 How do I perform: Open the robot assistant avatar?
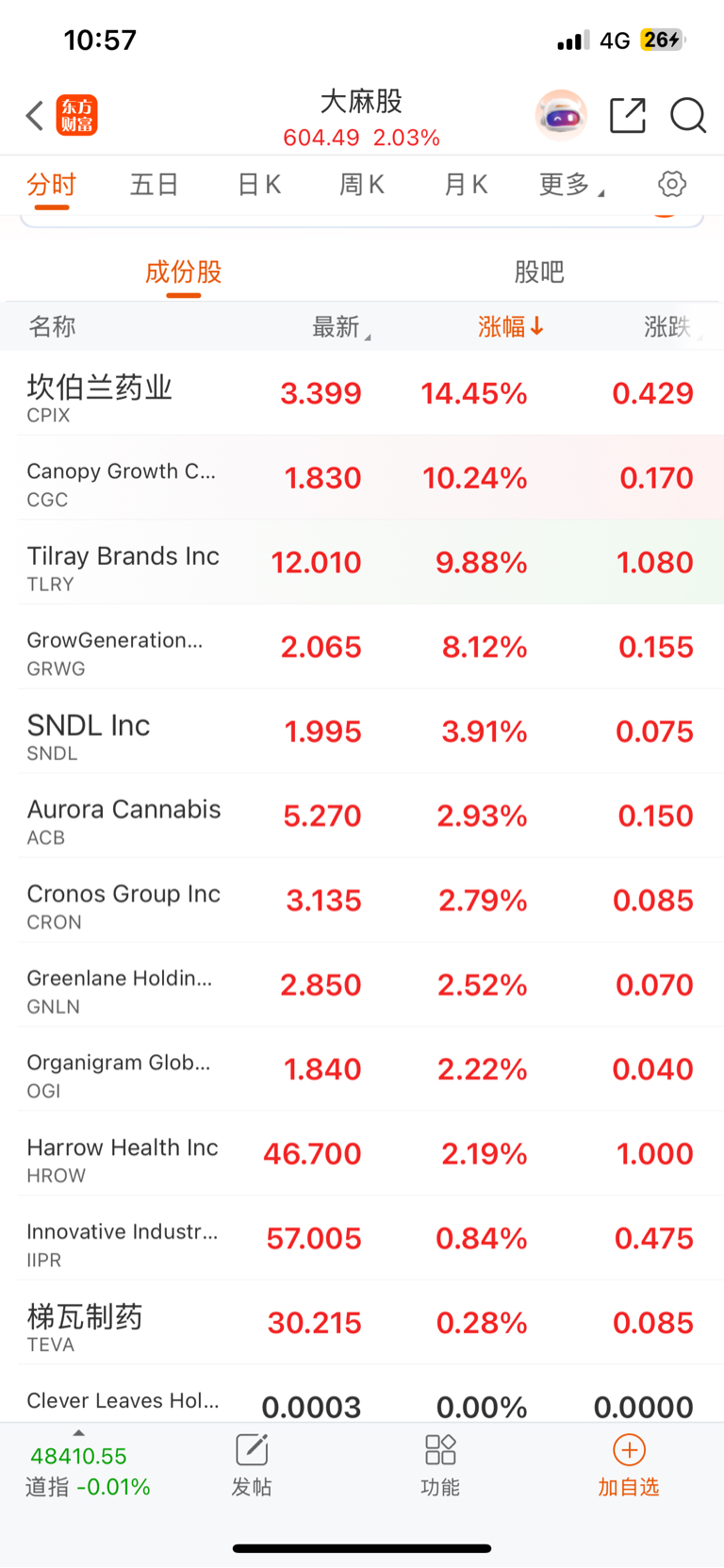tap(561, 116)
